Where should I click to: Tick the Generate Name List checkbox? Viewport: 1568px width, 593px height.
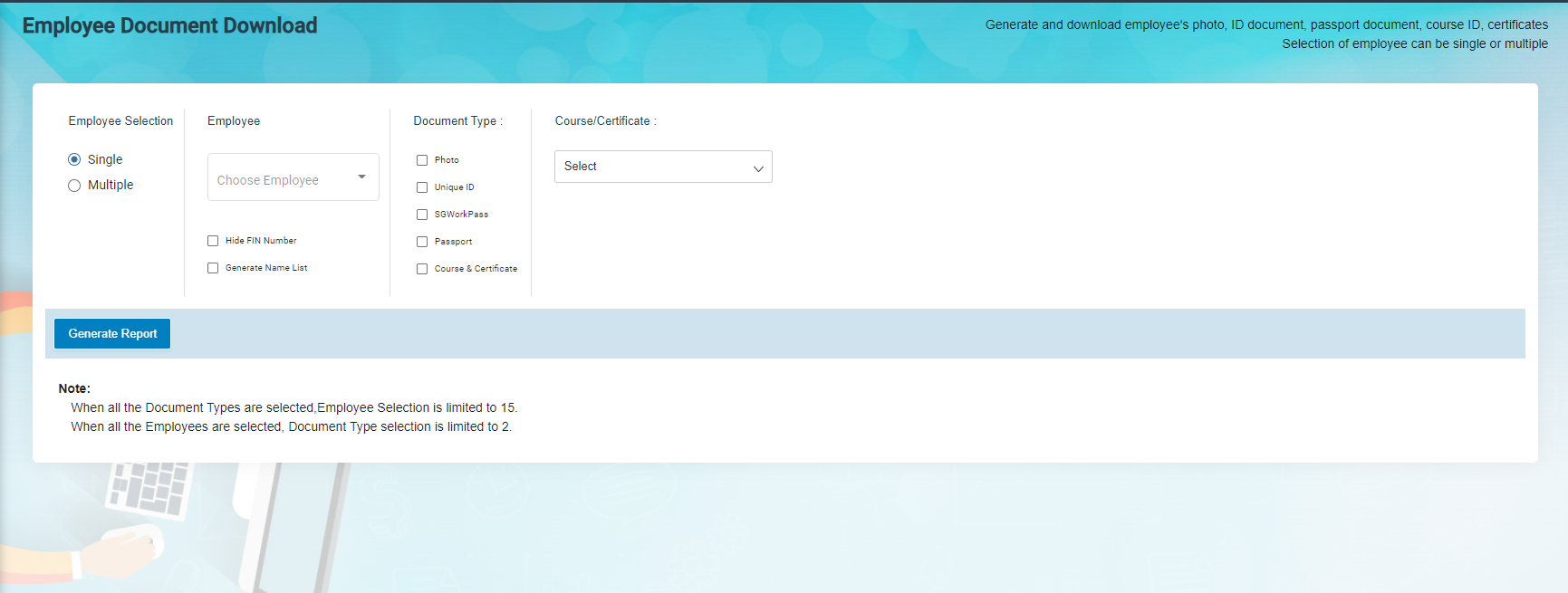click(x=213, y=268)
